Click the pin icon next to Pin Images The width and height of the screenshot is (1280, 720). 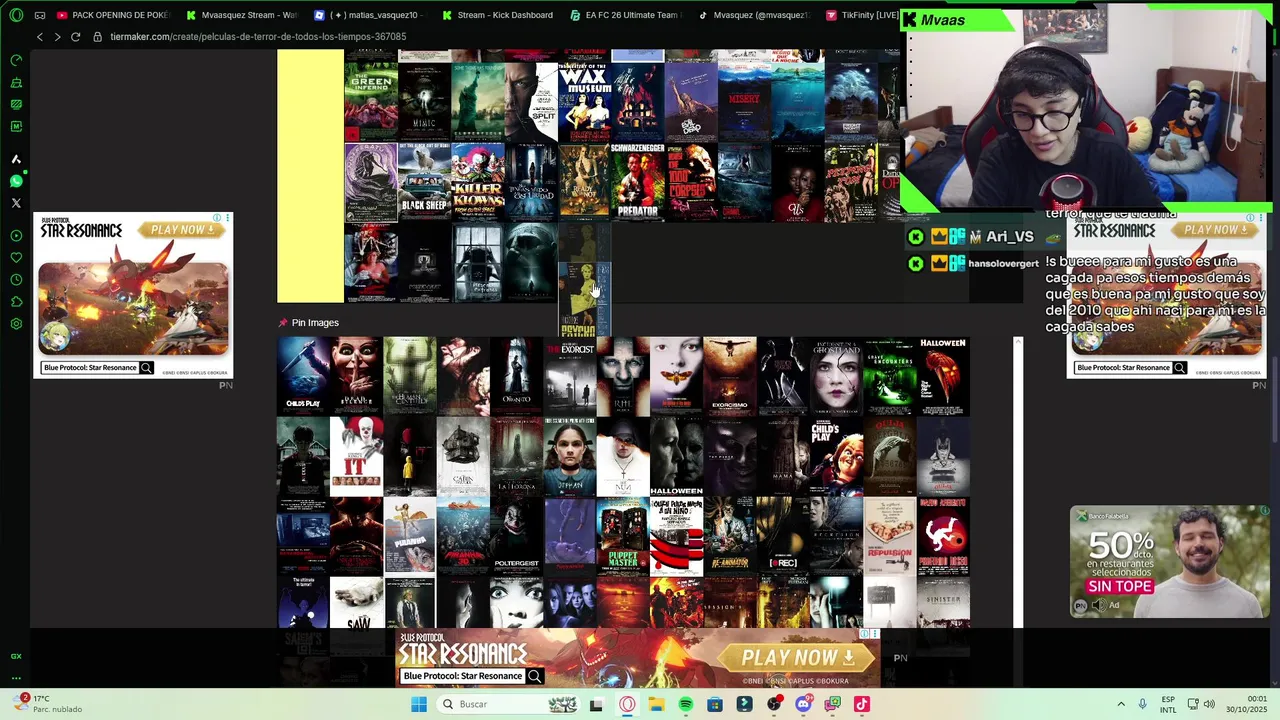pos(283,323)
